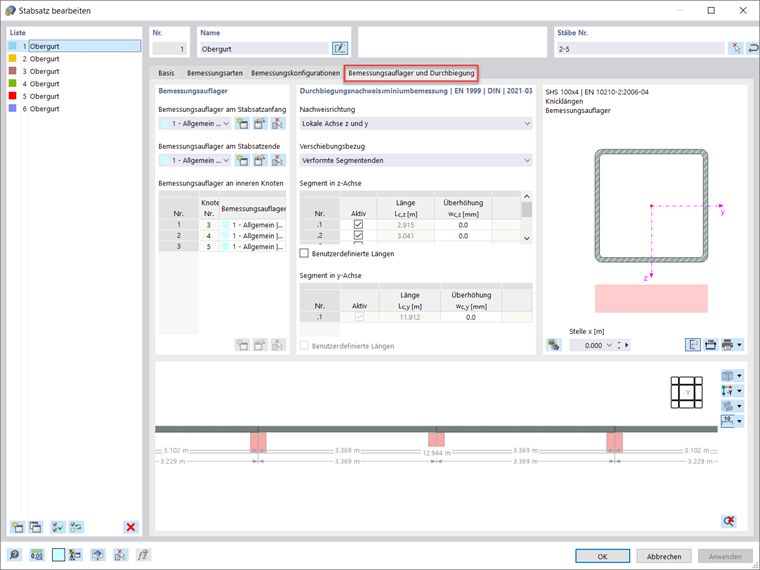
Task: Click the Anwenden button
Action: (725, 556)
